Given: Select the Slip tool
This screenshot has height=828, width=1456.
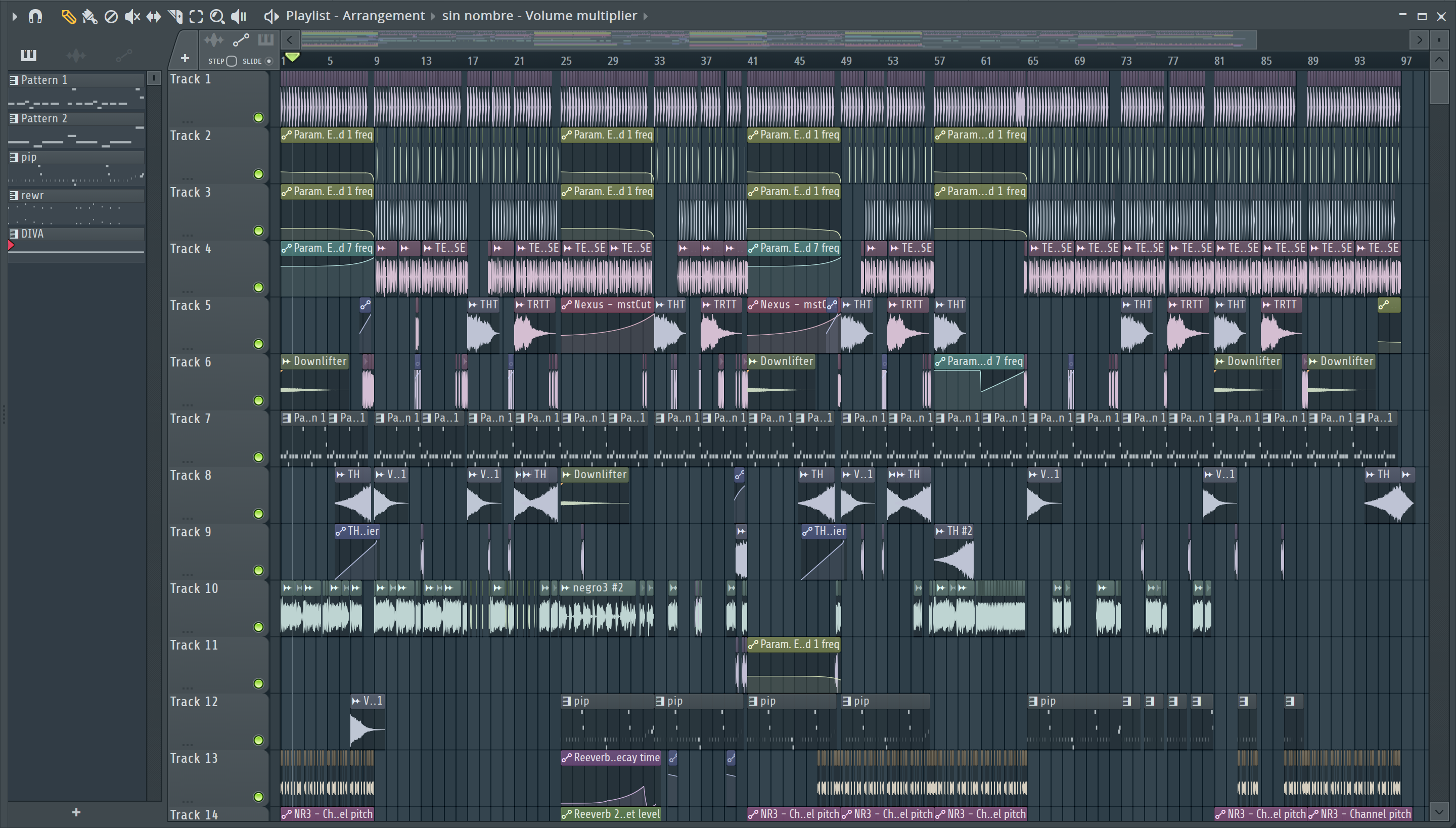Looking at the screenshot, I should pos(154,17).
